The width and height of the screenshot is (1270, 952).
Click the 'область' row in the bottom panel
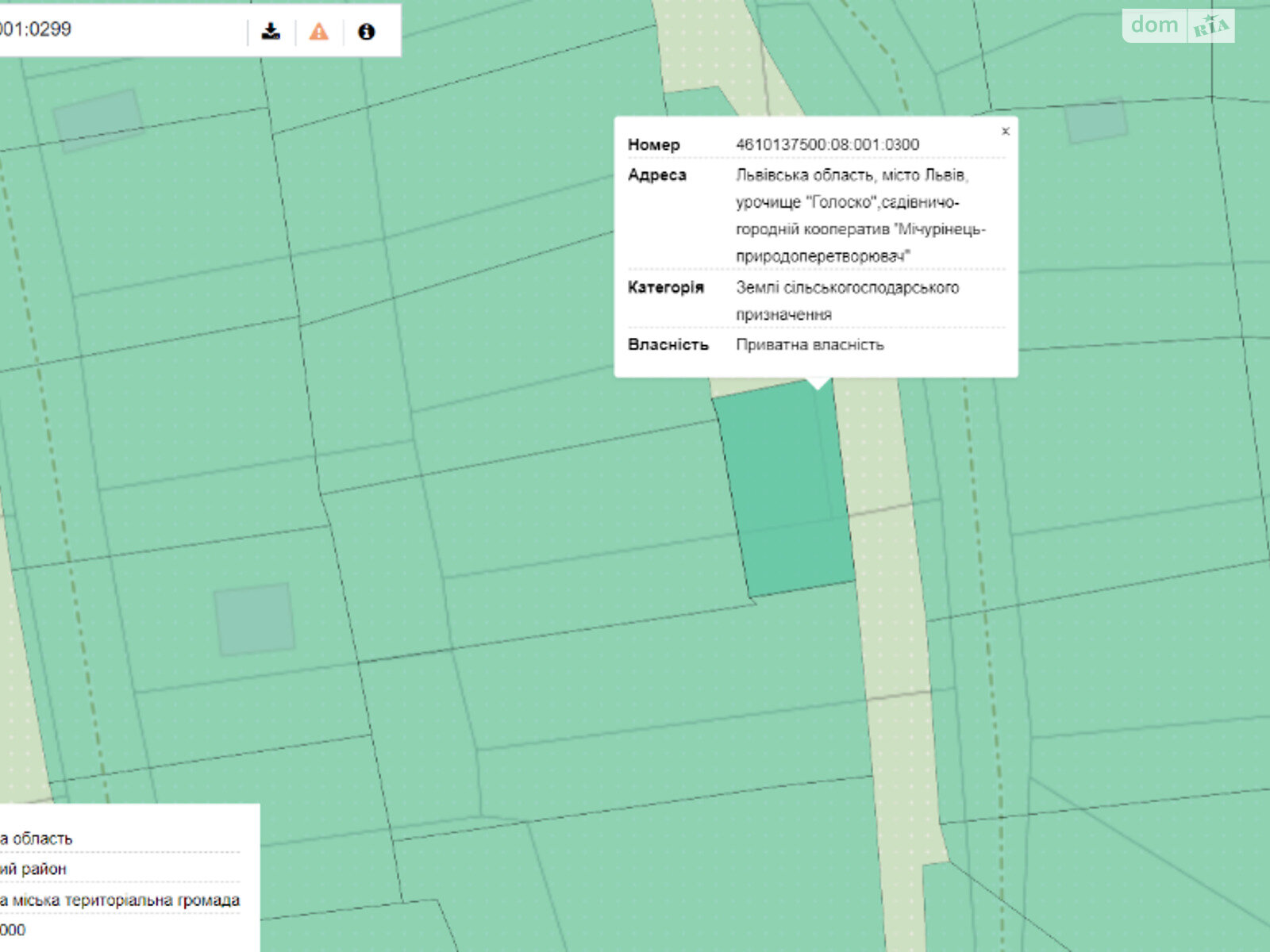coord(37,838)
